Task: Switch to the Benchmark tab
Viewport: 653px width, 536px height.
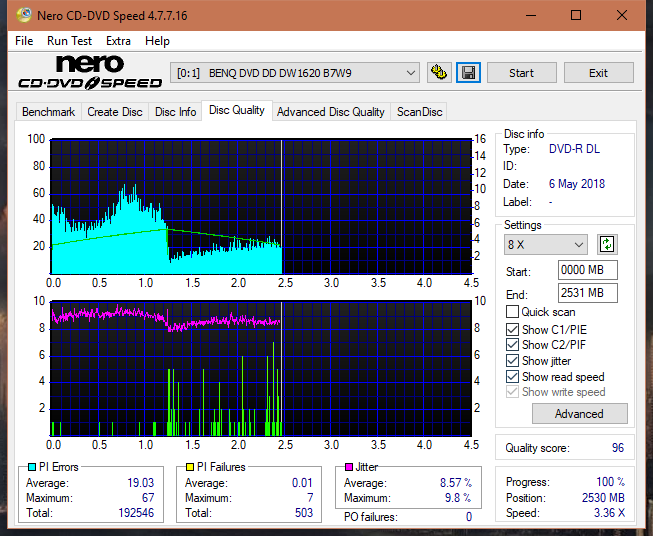Action: (49, 112)
